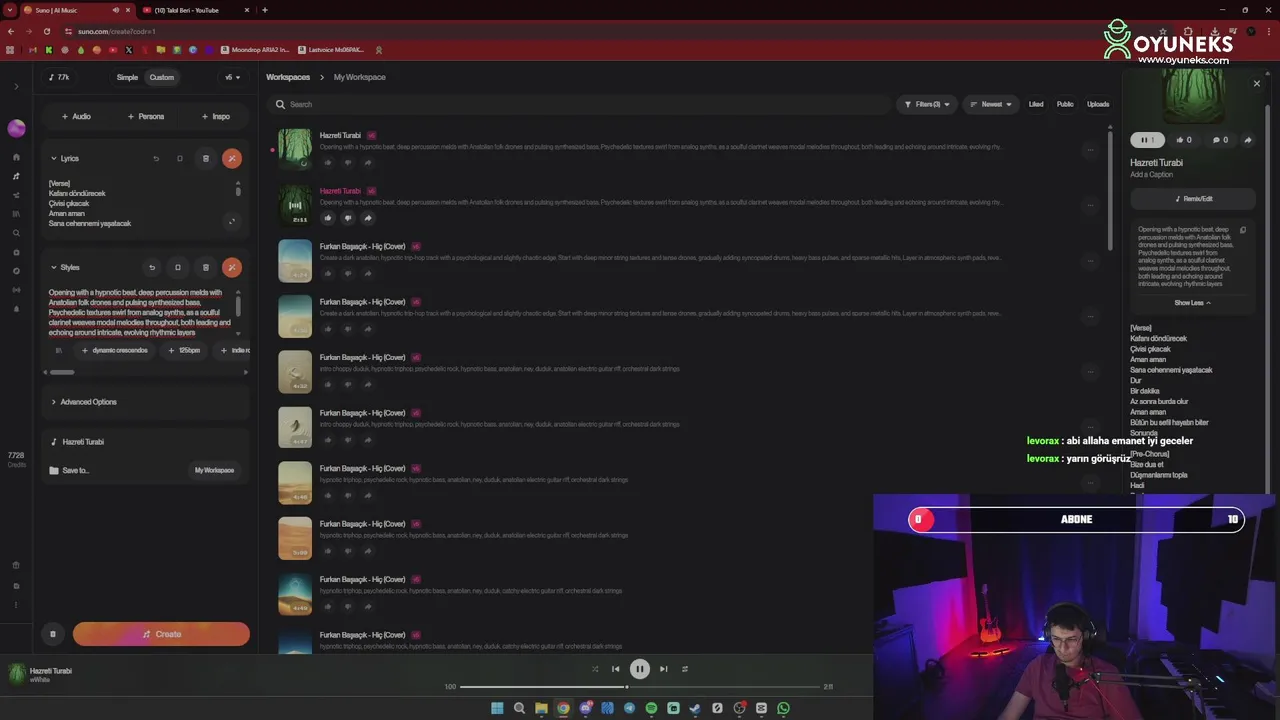Share the song from the details panel

click(x=1247, y=140)
